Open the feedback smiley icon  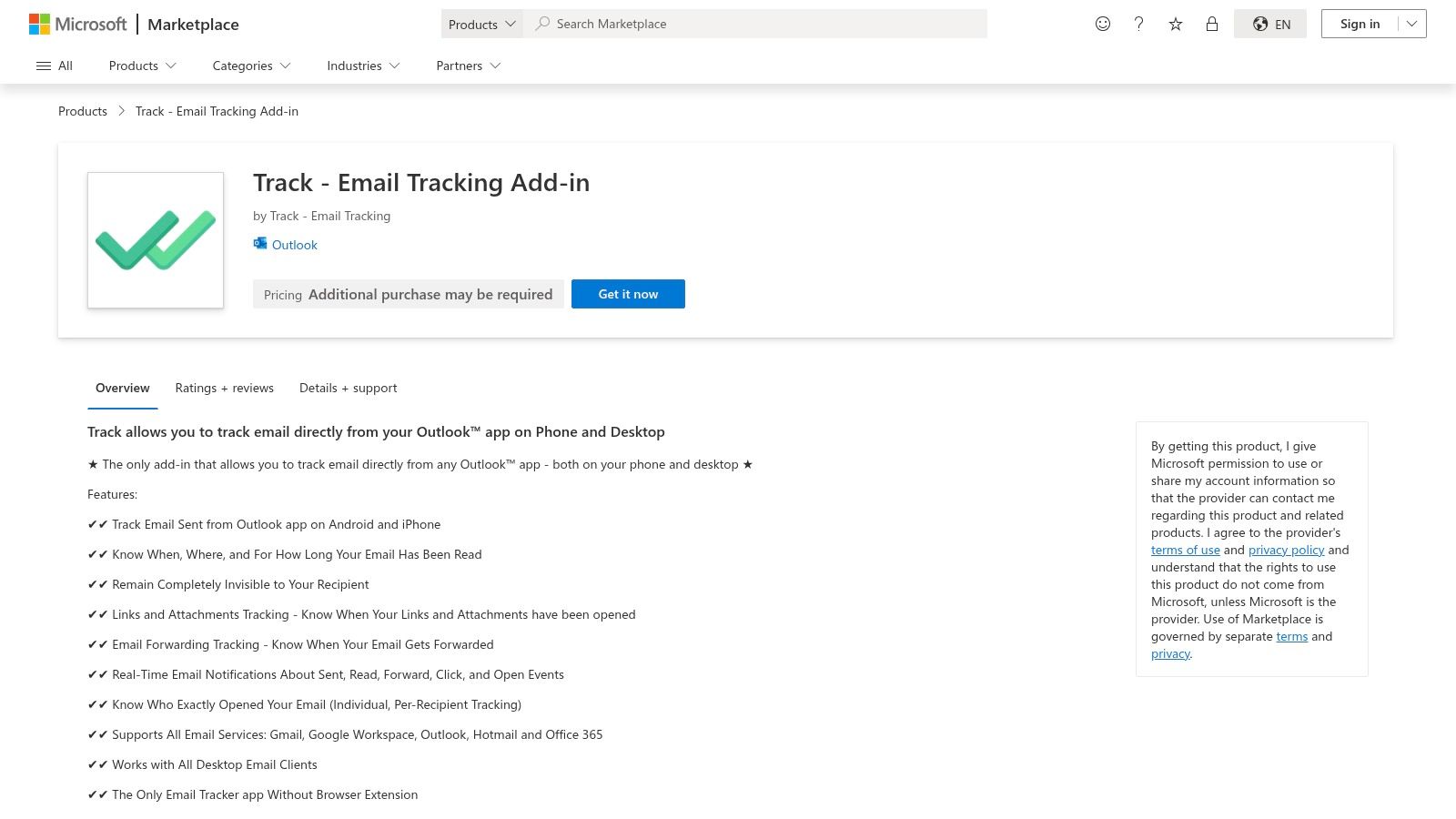1102,24
